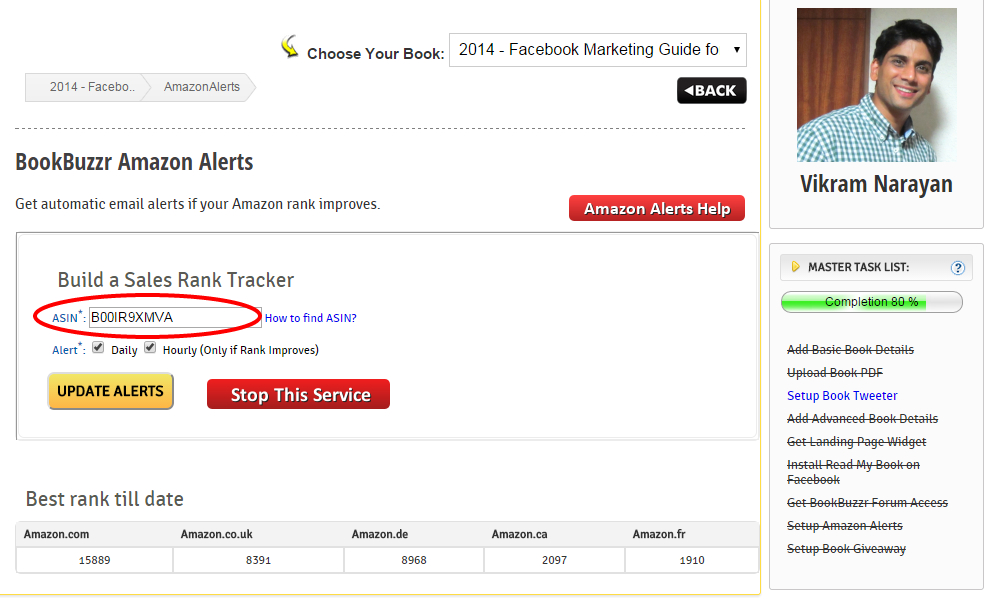Click the UPDATE ALERTS button
This screenshot has width=996, height=613.
coord(111,391)
